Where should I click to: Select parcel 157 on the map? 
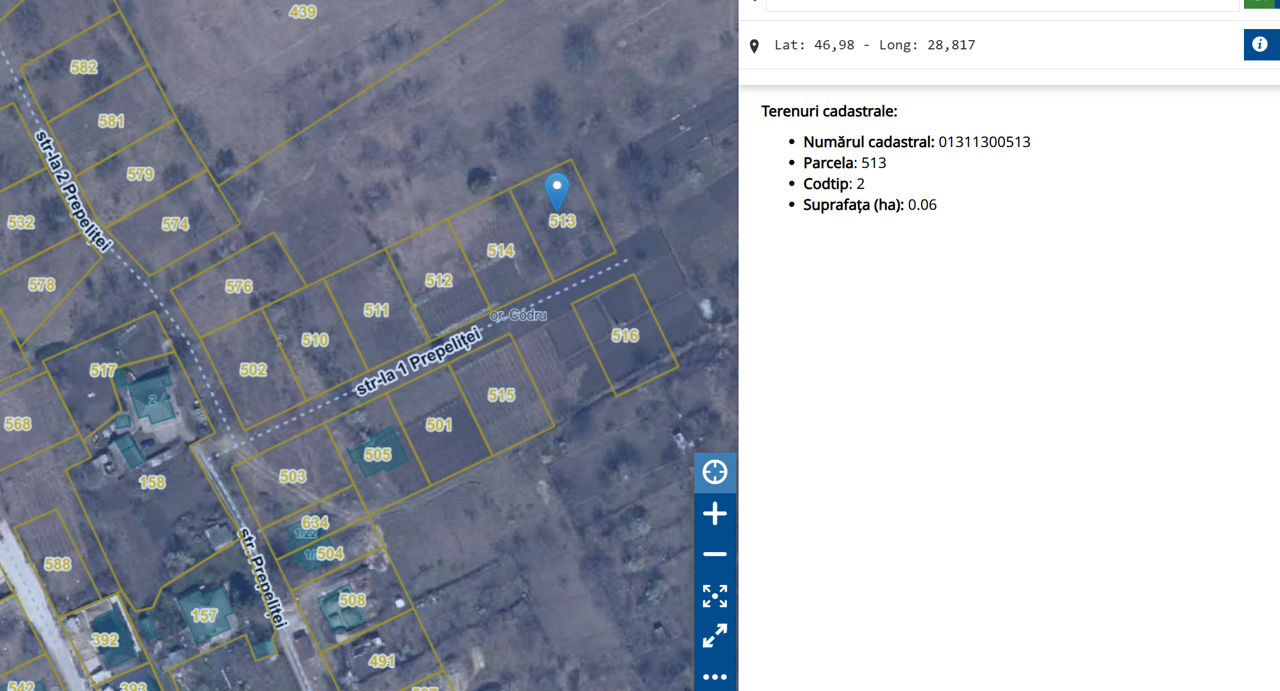coord(204,616)
